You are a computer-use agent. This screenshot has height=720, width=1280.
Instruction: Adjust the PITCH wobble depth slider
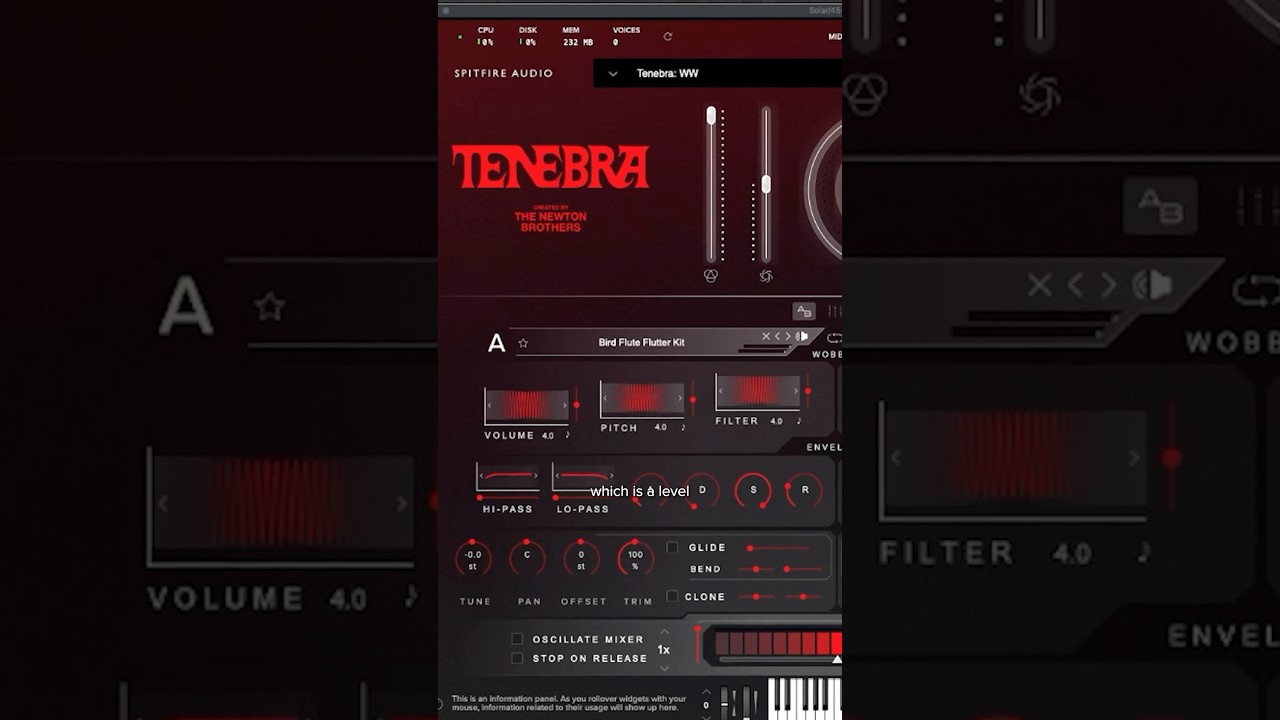[x=692, y=399]
